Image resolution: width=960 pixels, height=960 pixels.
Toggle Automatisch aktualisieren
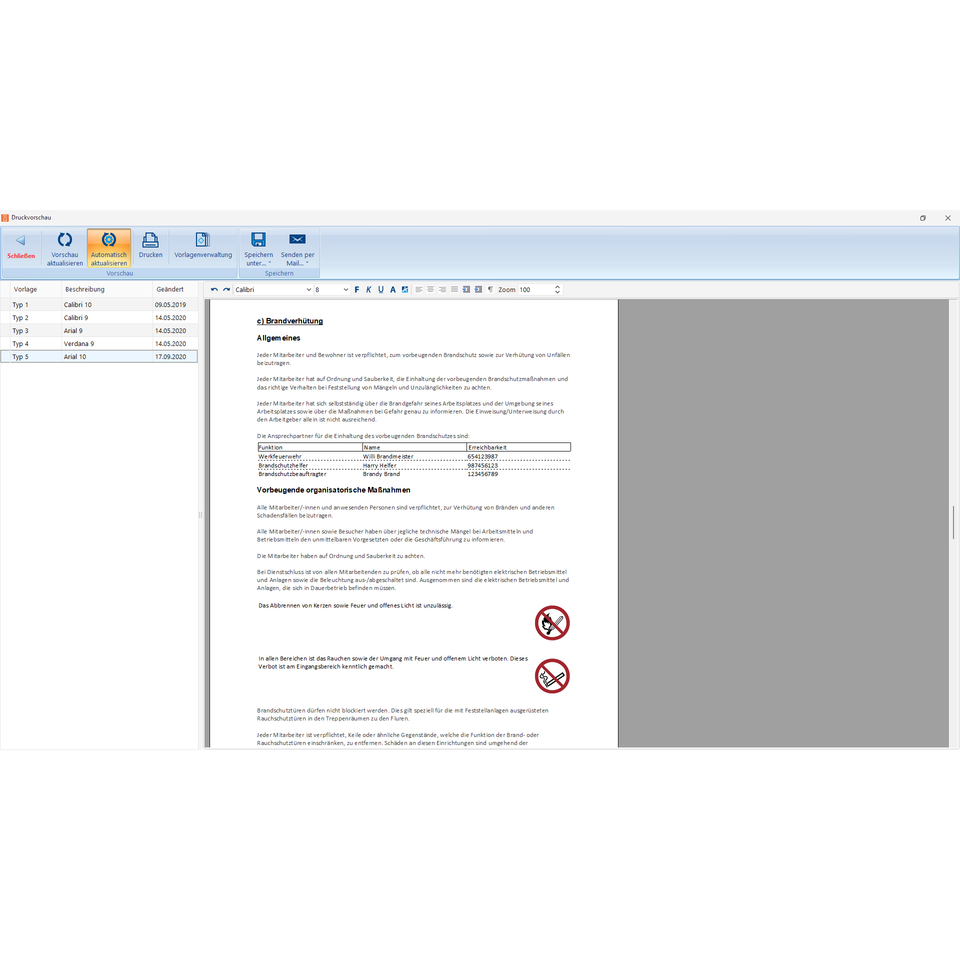pos(109,248)
